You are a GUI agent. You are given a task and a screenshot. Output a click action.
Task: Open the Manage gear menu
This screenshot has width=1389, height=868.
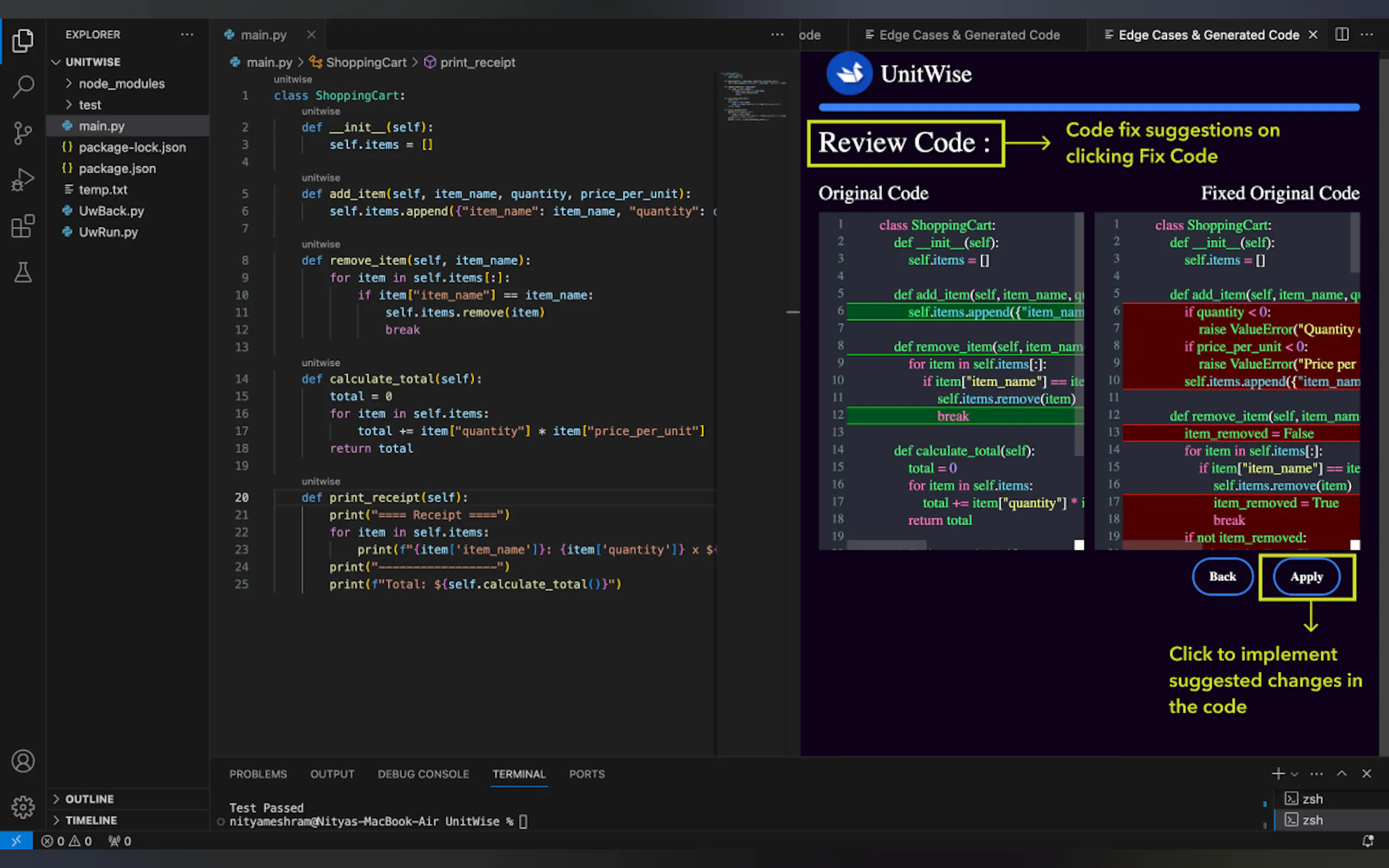[x=23, y=807]
